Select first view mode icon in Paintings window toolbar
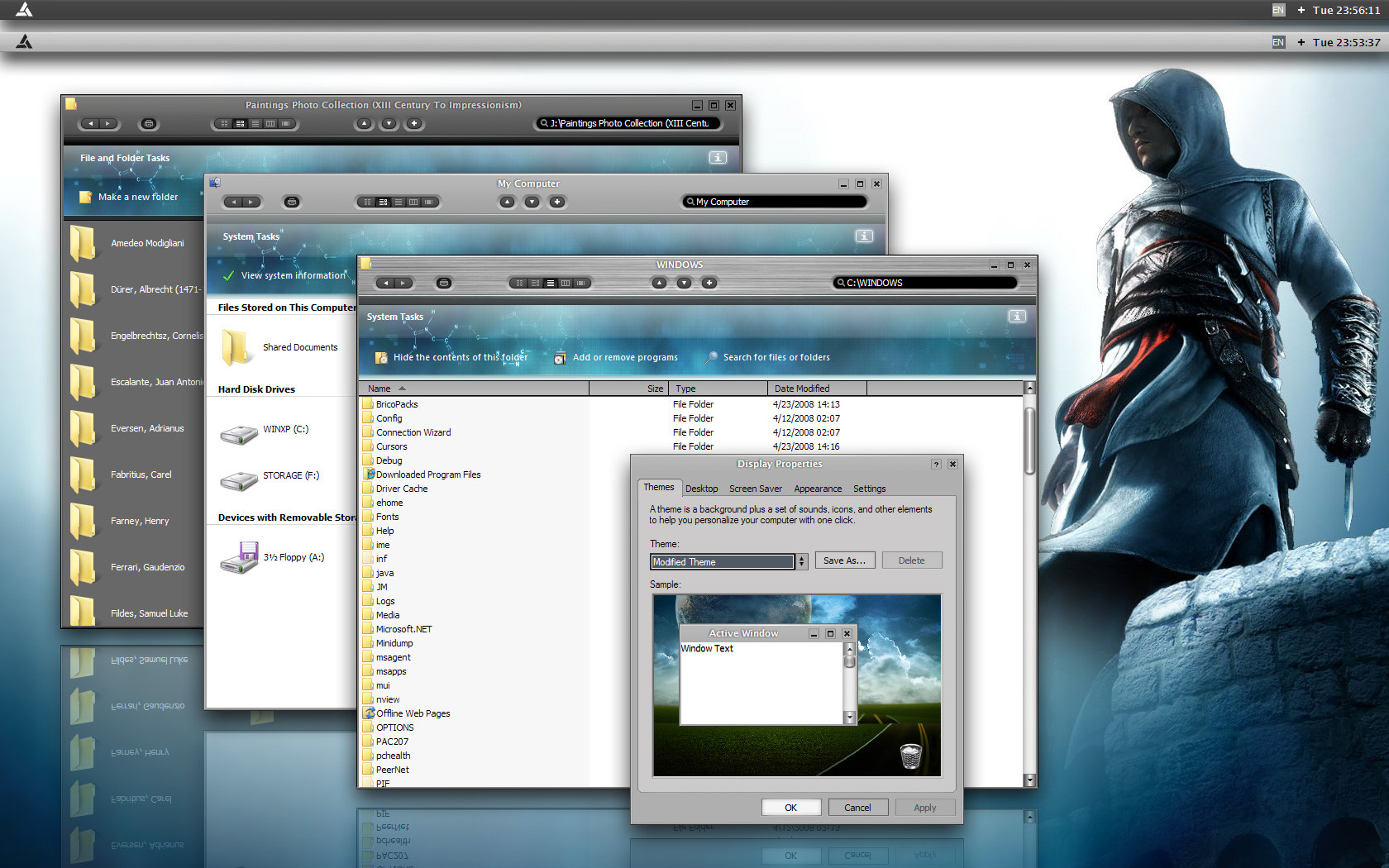1389x868 pixels. [225, 124]
